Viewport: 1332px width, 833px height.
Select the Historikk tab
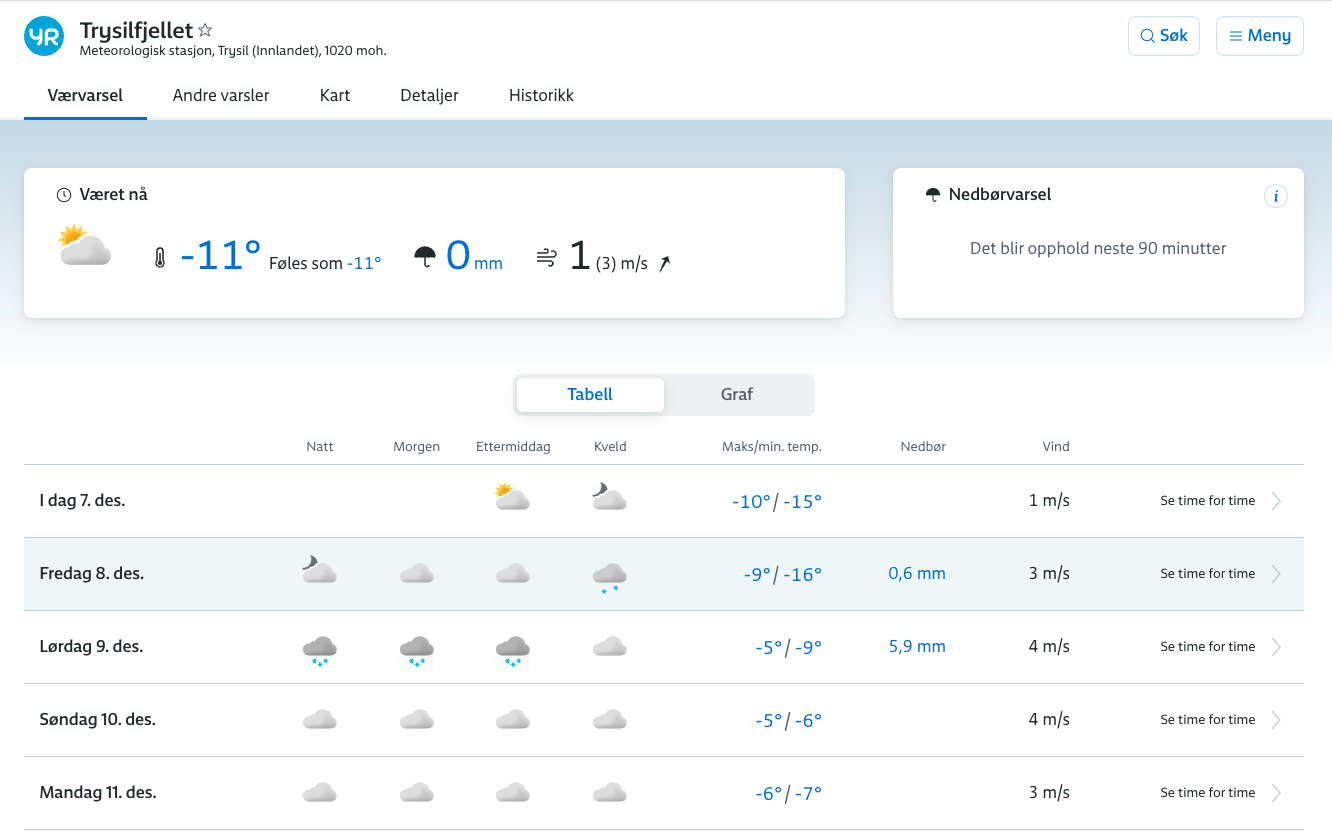(x=541, y=96)
